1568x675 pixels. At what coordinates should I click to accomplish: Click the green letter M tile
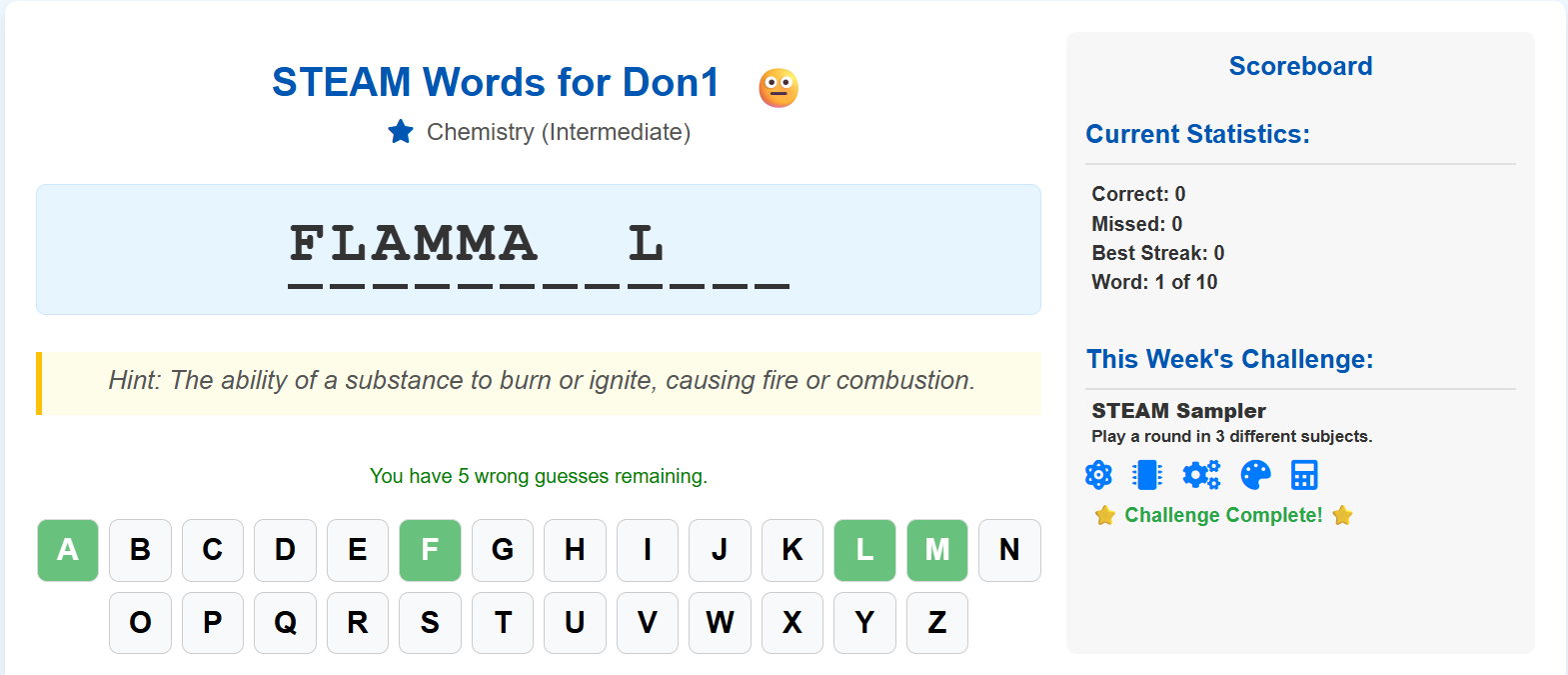(937, 550)
